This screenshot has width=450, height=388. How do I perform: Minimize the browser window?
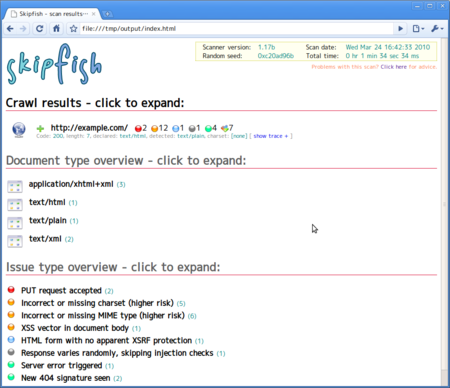click(x=417, y=6)
